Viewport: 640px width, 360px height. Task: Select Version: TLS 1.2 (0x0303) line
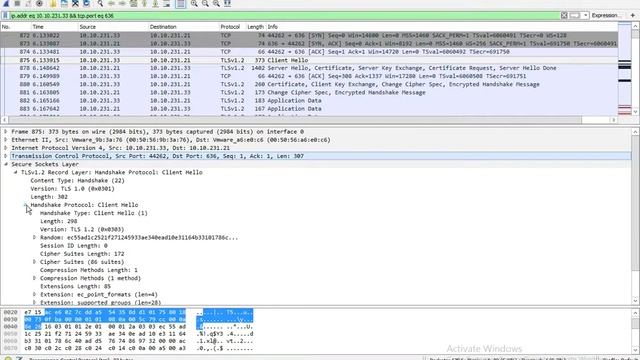(x=82, y=229)
